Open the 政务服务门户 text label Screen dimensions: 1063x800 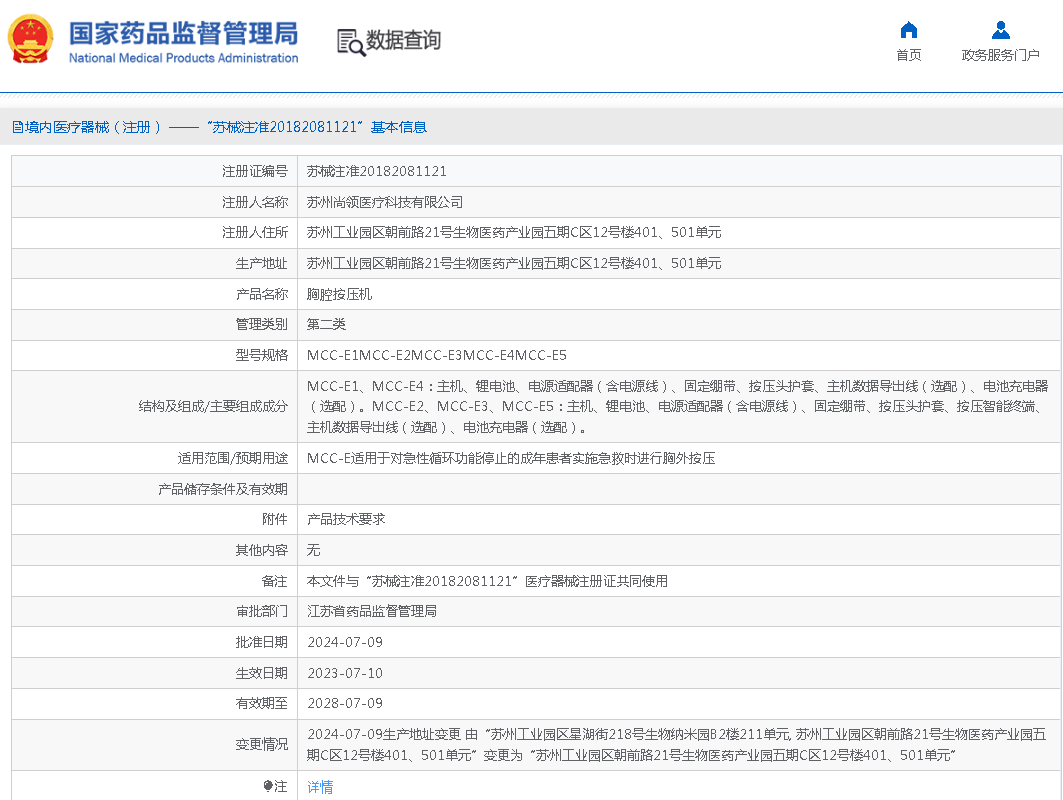tap(1000, 55)
